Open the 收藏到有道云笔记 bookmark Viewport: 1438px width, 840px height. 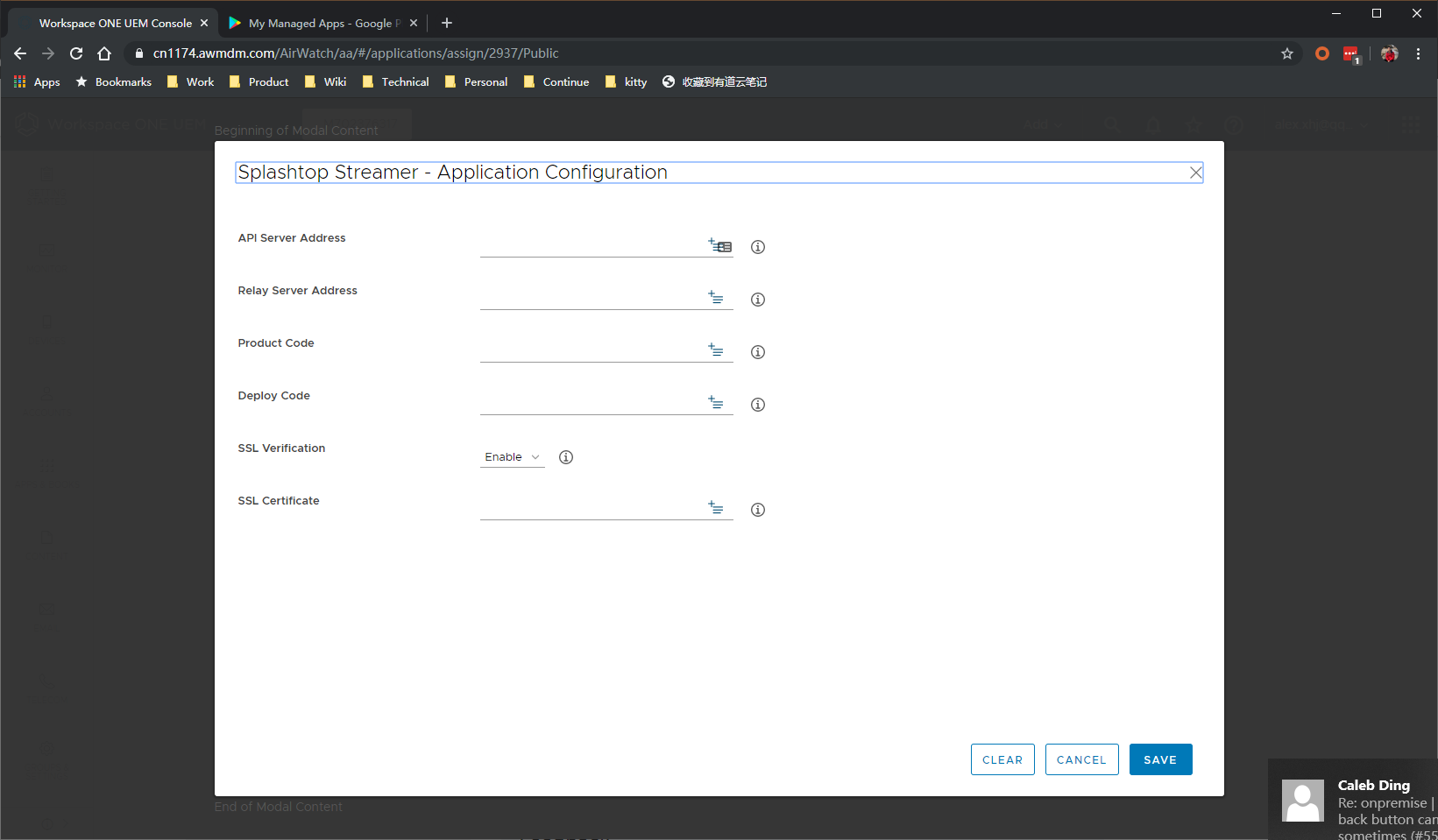(714, 81)
